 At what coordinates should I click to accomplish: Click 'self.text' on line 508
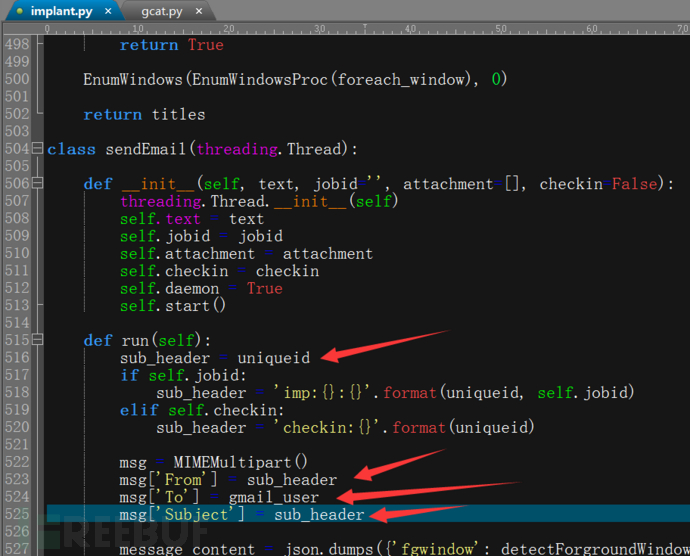point(160,218)
